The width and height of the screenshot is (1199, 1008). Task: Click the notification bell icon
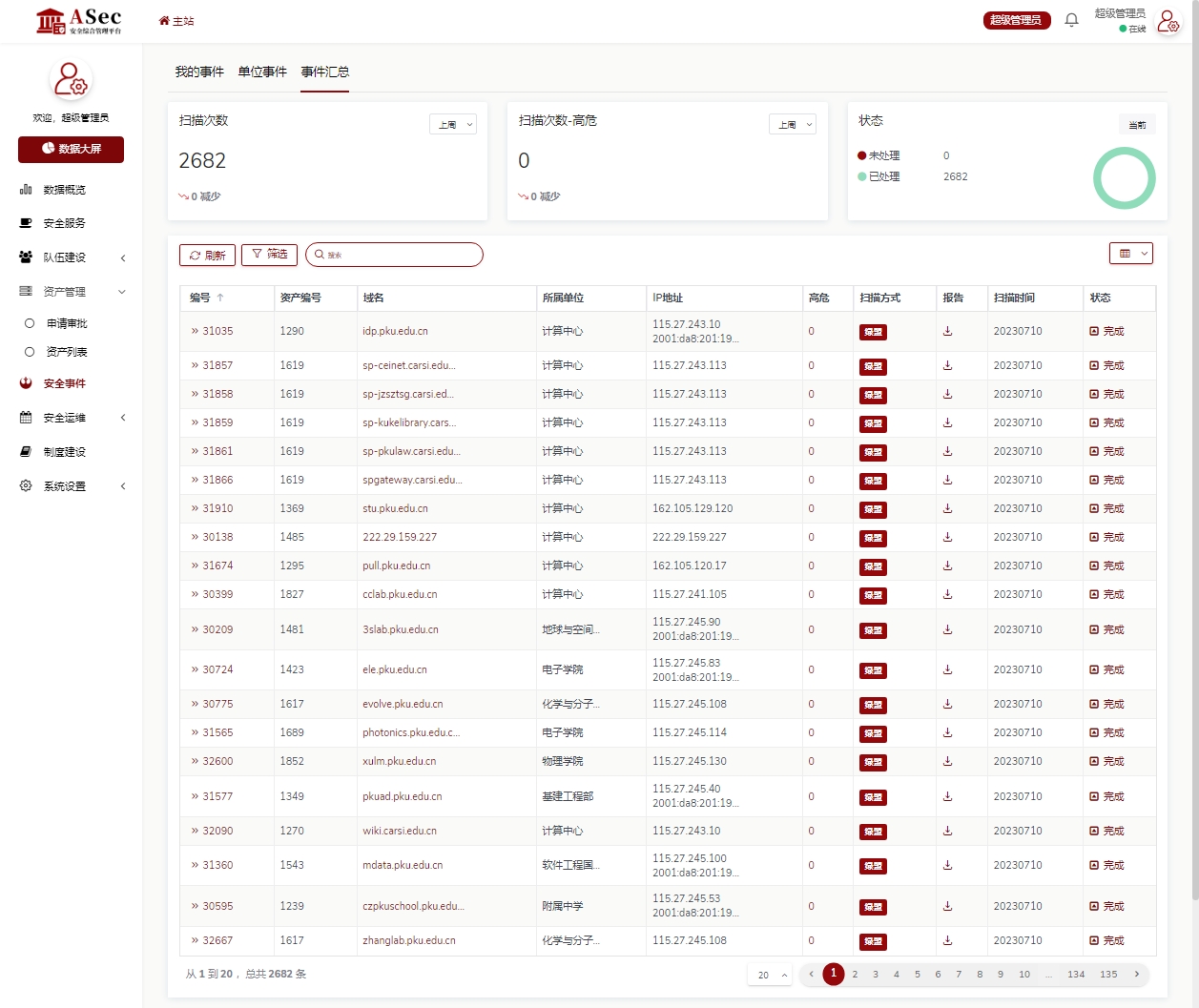click(1071, 20)
